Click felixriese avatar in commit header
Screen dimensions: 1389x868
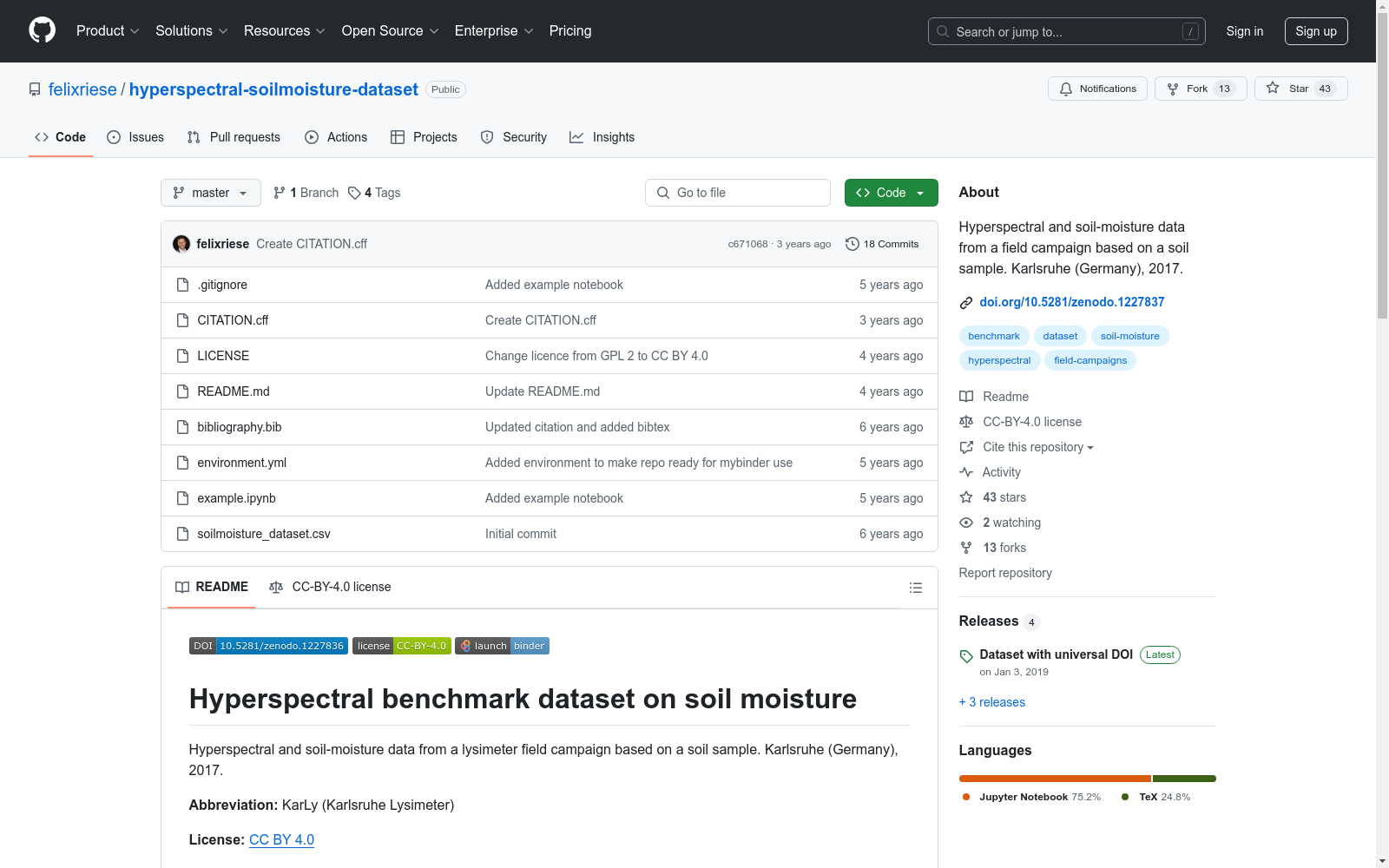pos(181,244)
